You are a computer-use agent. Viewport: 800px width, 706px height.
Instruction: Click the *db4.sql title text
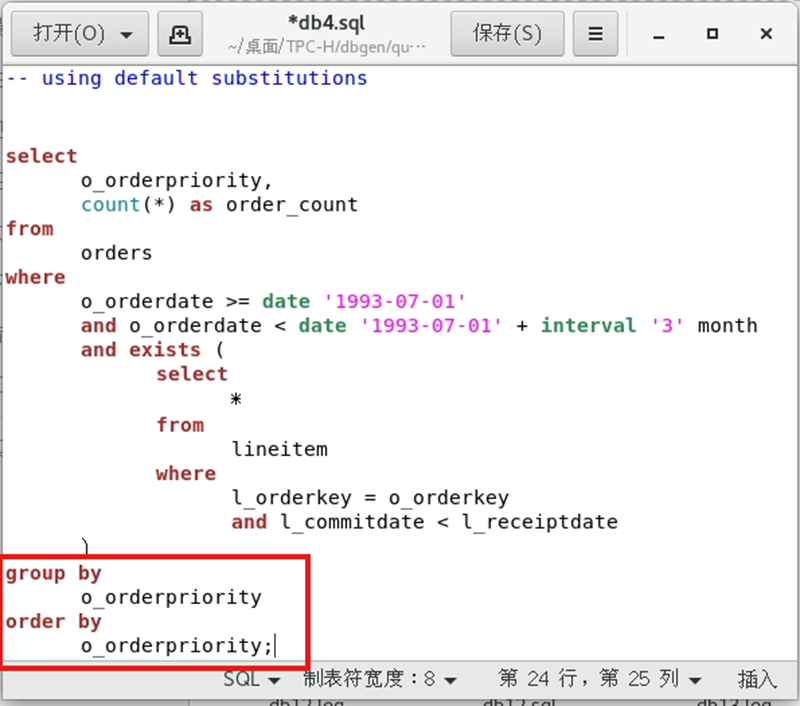pyautogui.click(x=327, y=23)
